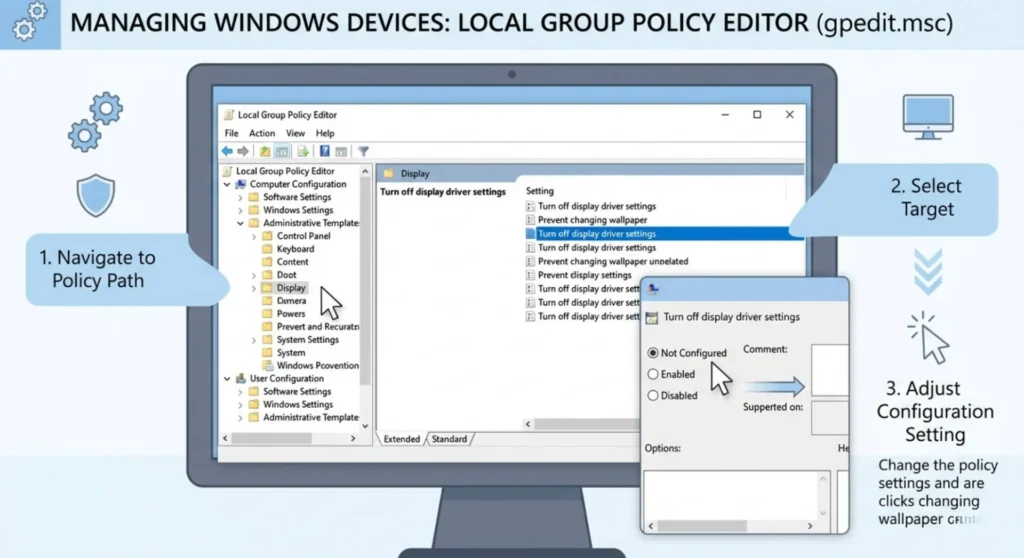
Task: Select the Enabled radio button
Action: [652, 374]
